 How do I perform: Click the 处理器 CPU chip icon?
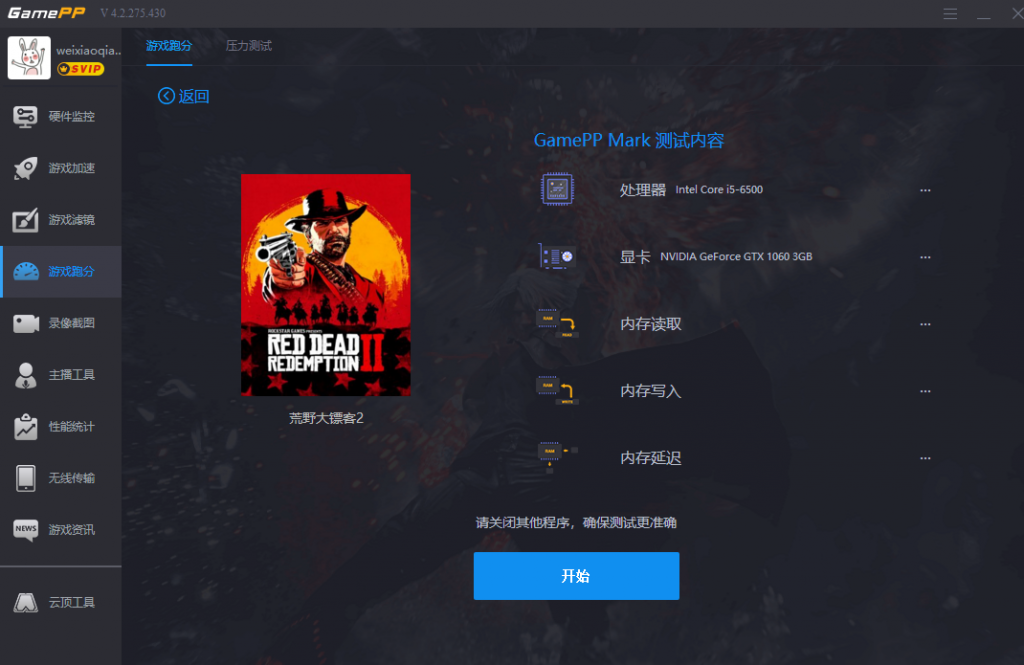(557, 189)
